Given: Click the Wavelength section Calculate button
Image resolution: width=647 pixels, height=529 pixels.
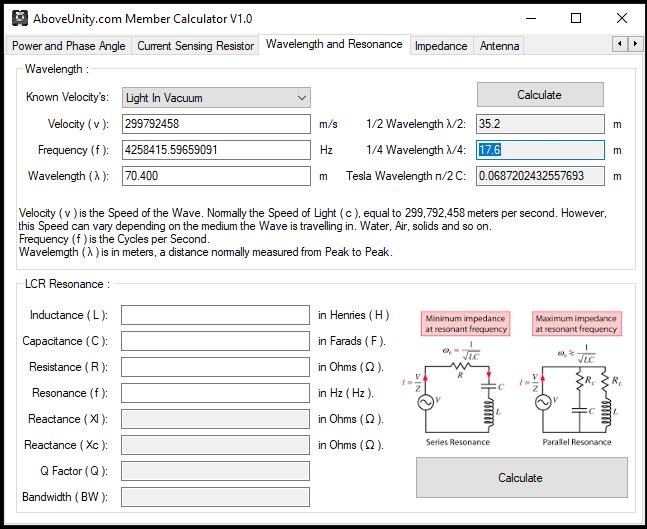Looking at the screenshot, I should point(540,95).
